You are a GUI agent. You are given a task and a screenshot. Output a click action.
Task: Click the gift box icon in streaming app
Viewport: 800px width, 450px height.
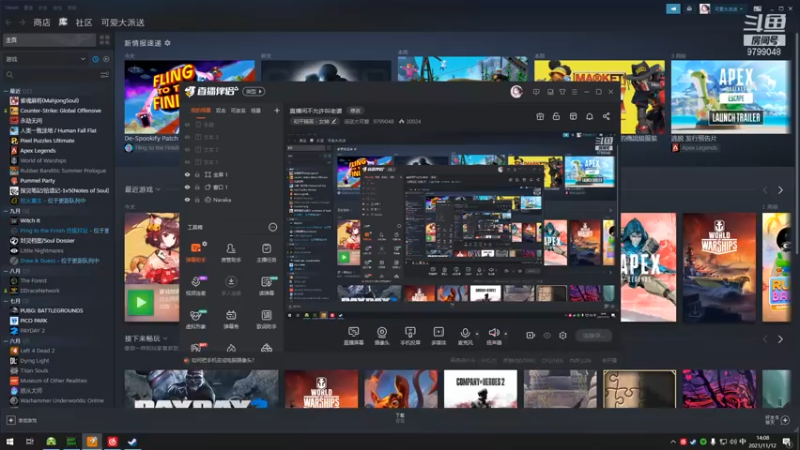540,116
